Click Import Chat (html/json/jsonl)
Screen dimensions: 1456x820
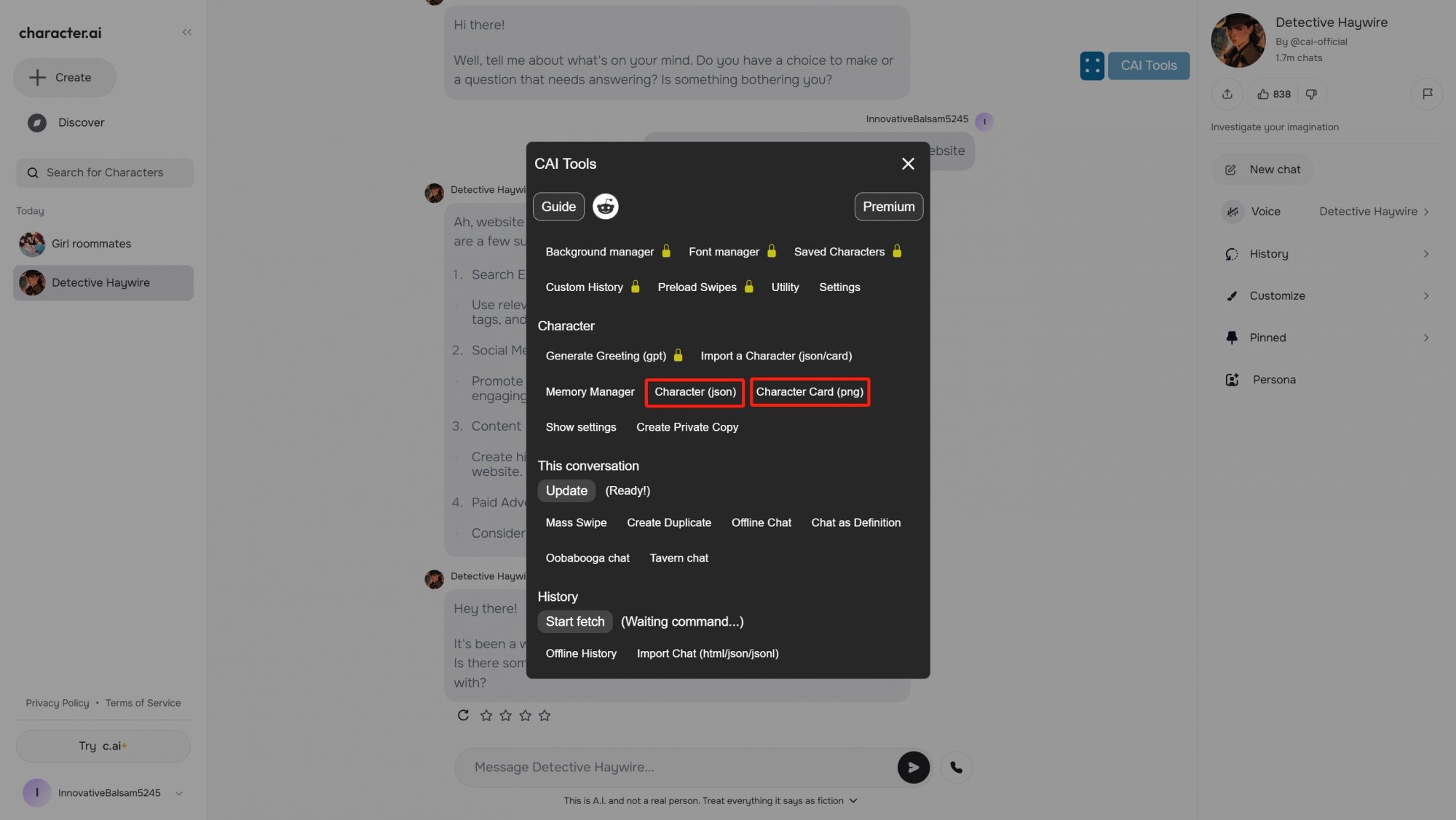[707, 653]
